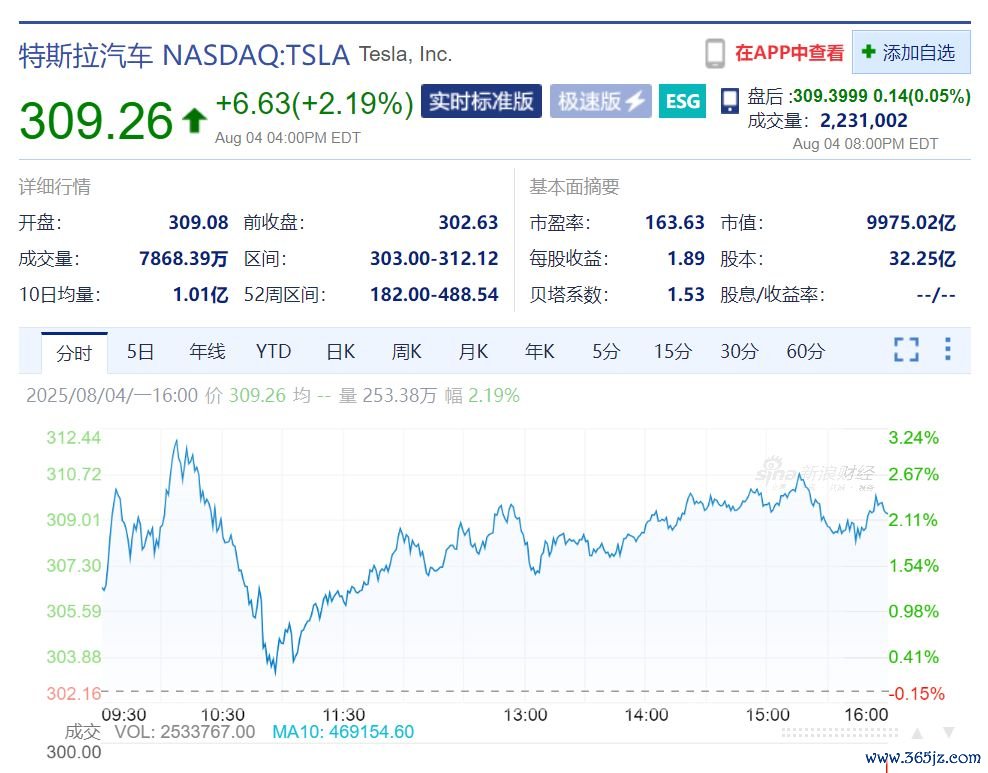988x773 pixels.
Task: Click the down triangle below the chart
Action: coord(948,732)
